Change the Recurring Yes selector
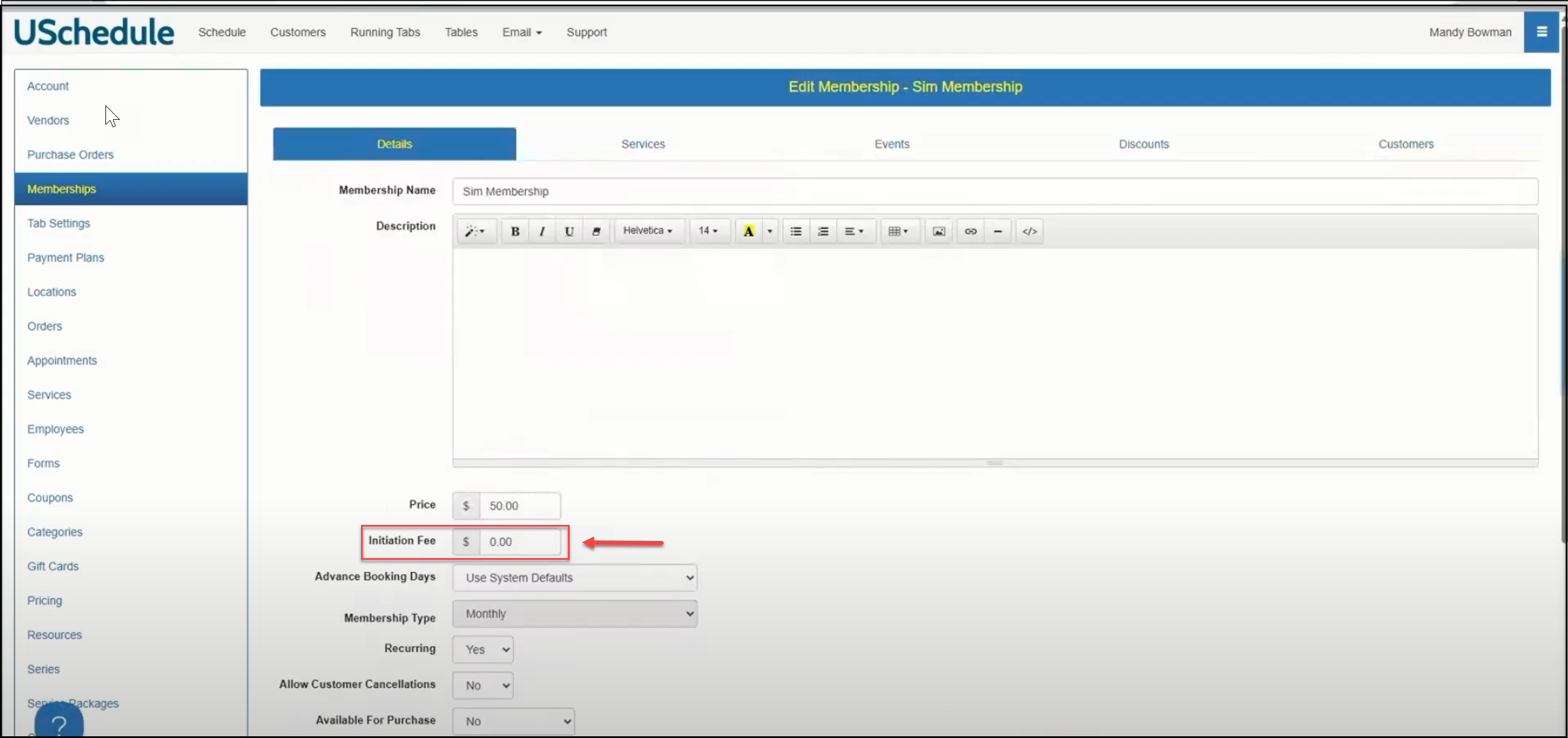The width and height of the screenshot is (1568, 738). tap(483, 649)
